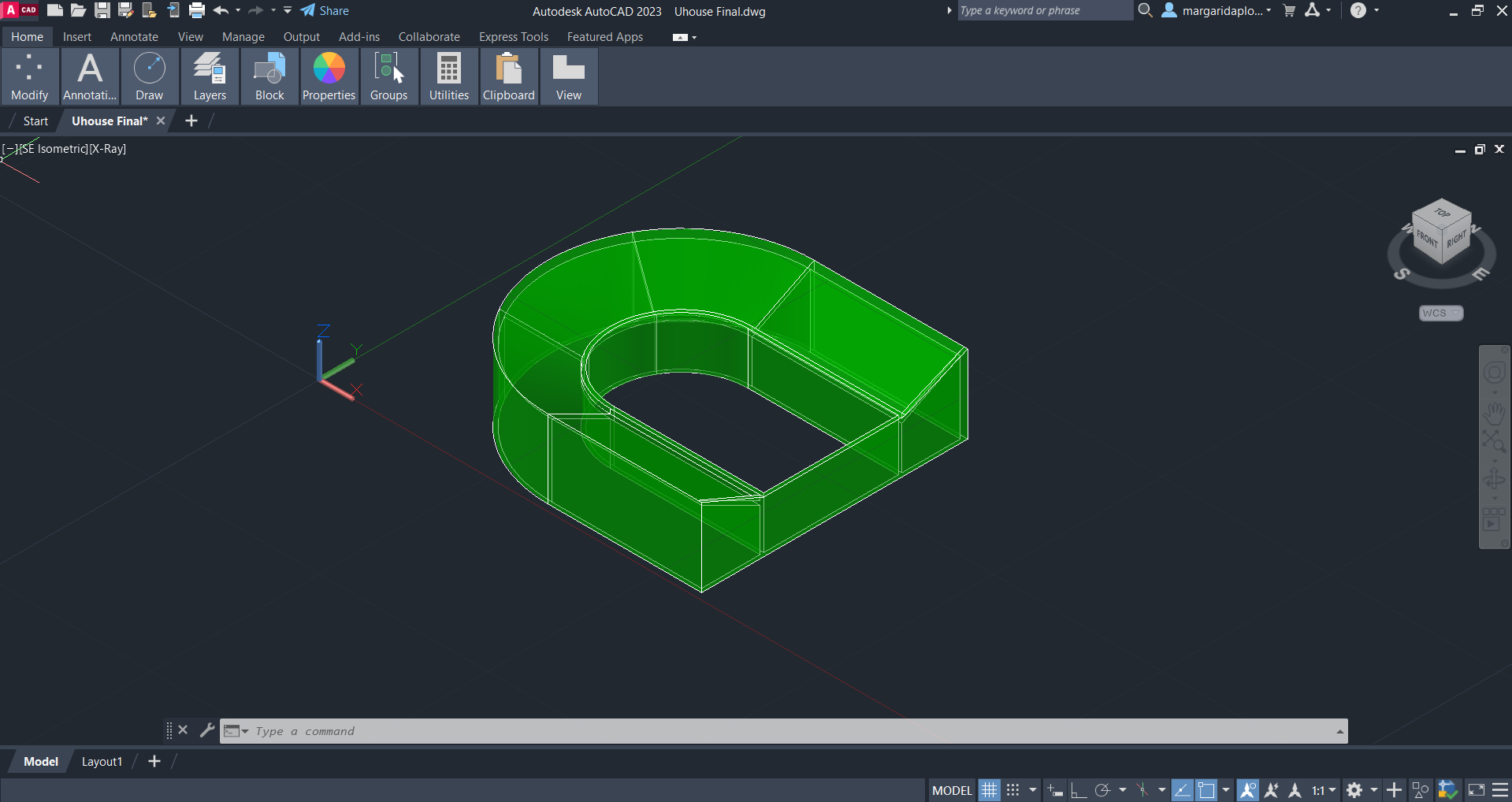Screen dimensions: 1512x802
Task: Click the Plot (print) icon
Action: [x=197, y=10]
